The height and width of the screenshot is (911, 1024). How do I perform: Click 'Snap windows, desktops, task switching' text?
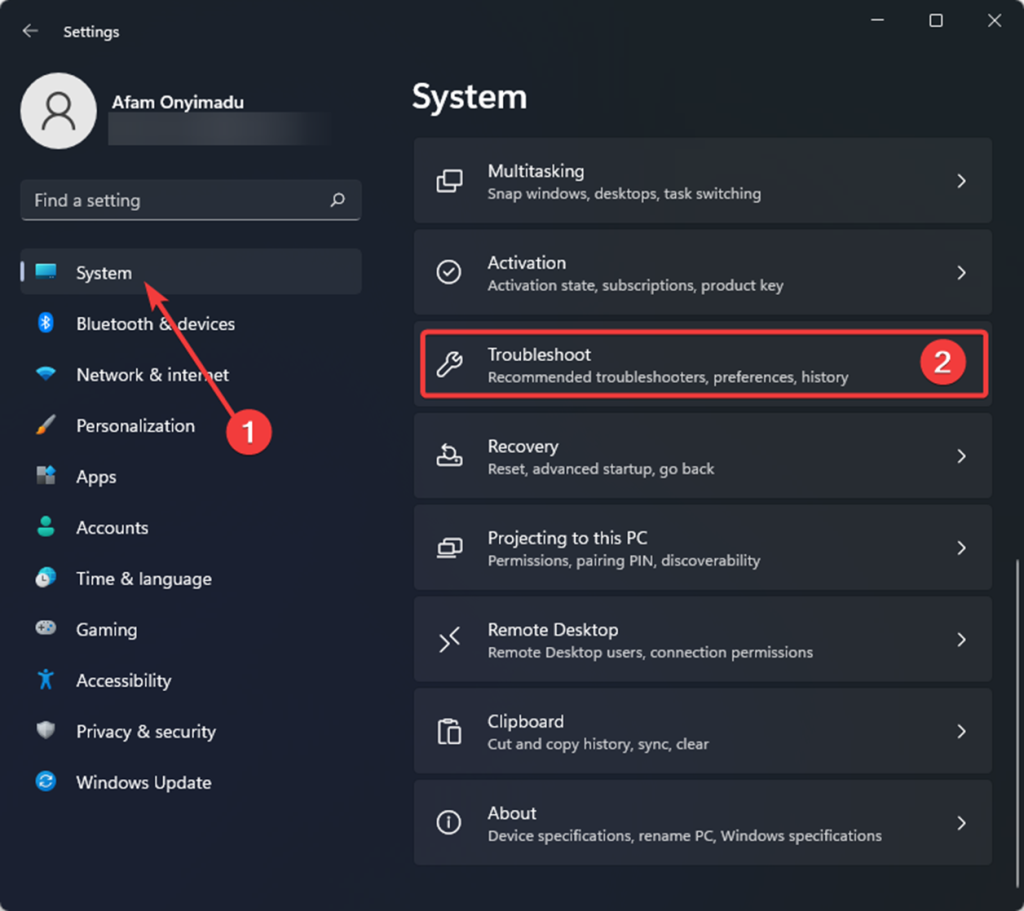click(624, 194)
